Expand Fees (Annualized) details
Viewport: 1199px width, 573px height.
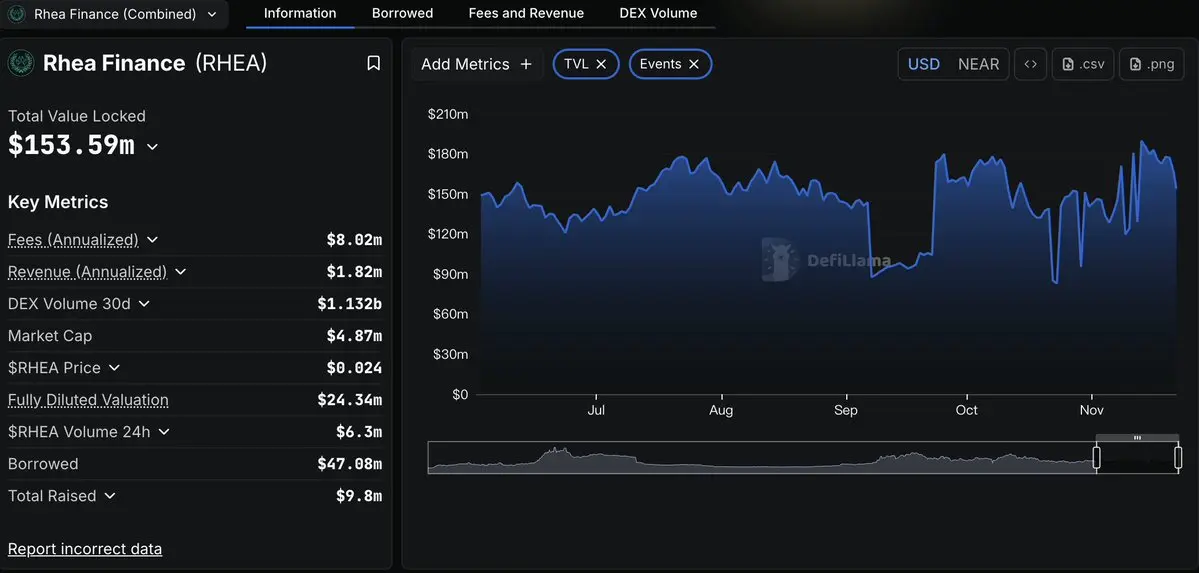152,239
